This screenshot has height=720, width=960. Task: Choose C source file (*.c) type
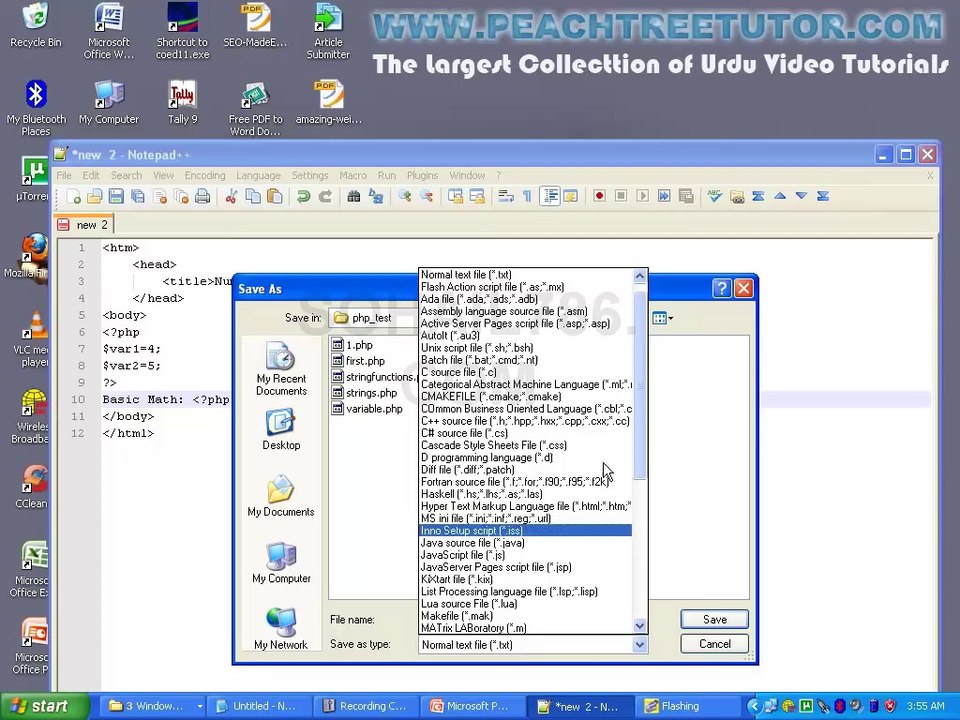pos(525,372)
